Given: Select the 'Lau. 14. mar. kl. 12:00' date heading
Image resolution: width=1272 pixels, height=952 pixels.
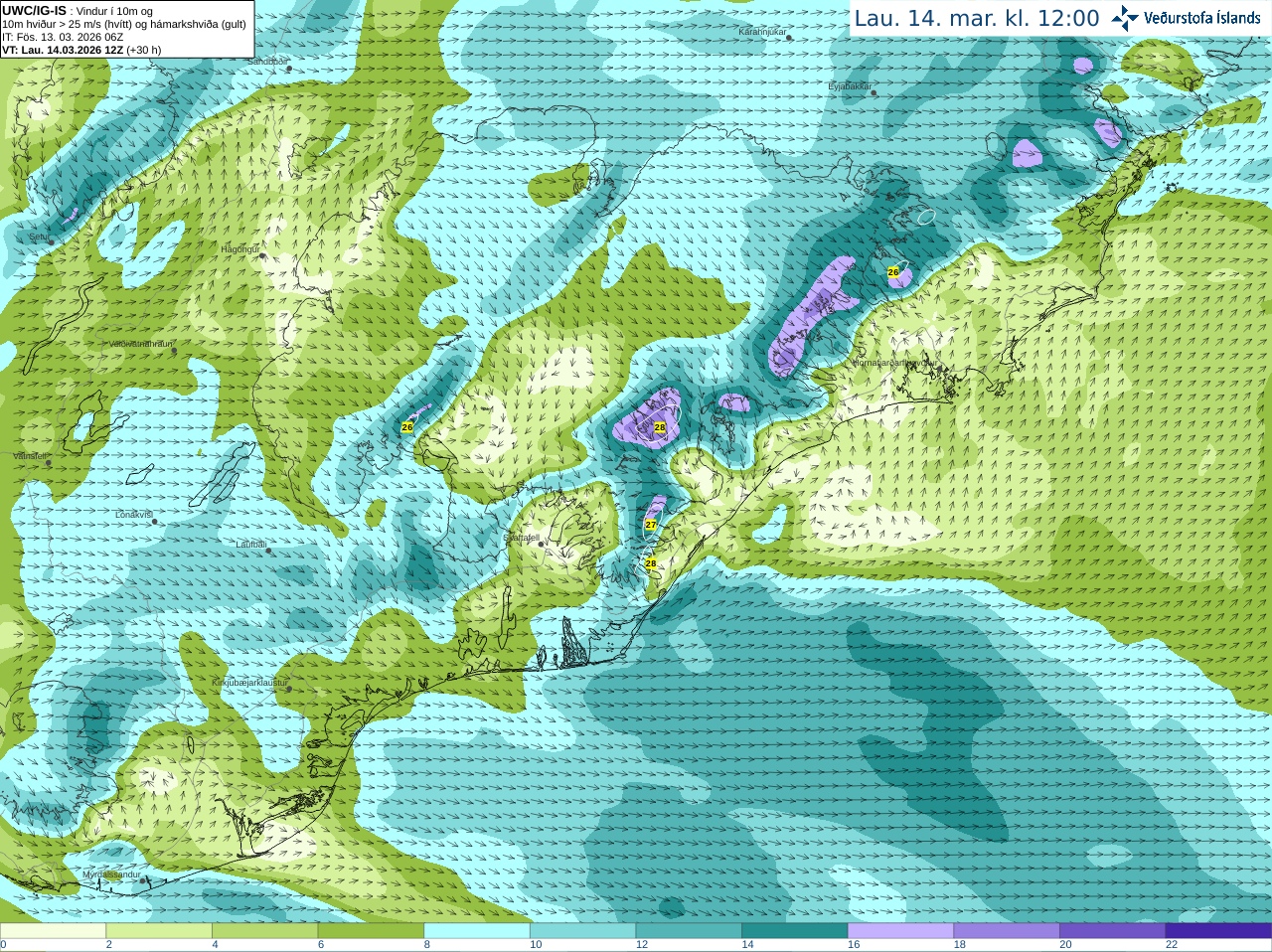Looking at the screenshot, I should (x=977, y=18).
